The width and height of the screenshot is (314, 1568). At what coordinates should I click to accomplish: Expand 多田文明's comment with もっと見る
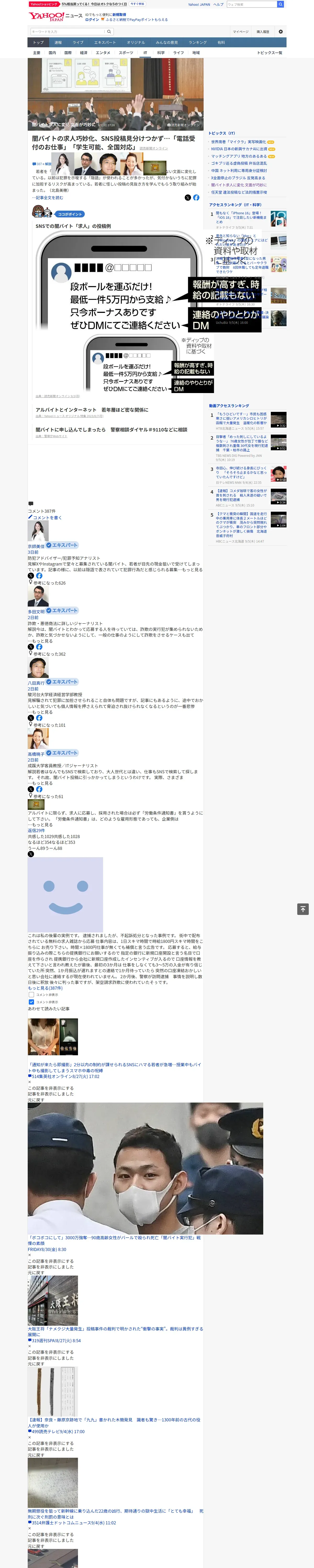pyautogui.click(x=42, y=641)
